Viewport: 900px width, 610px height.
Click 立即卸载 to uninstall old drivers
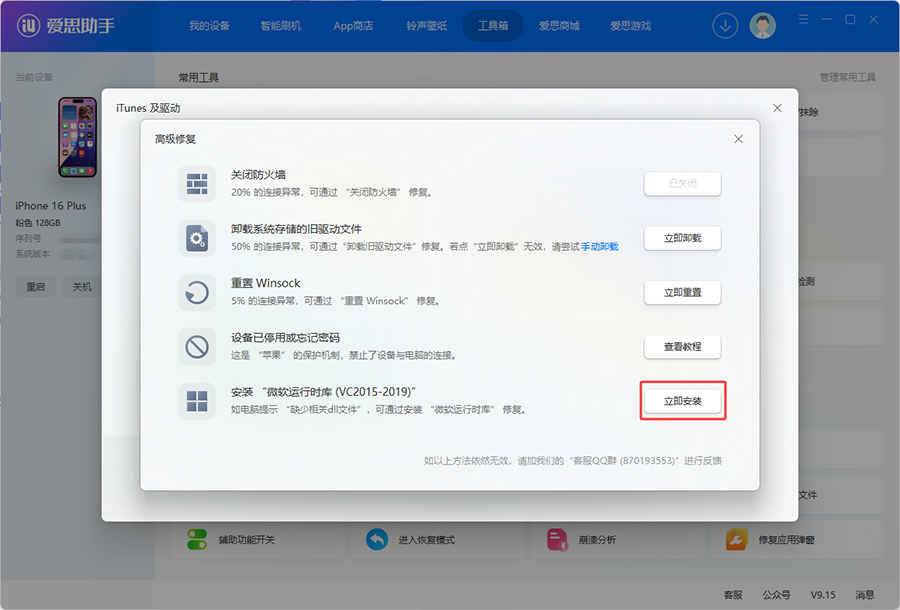click(x=682, y=238)
